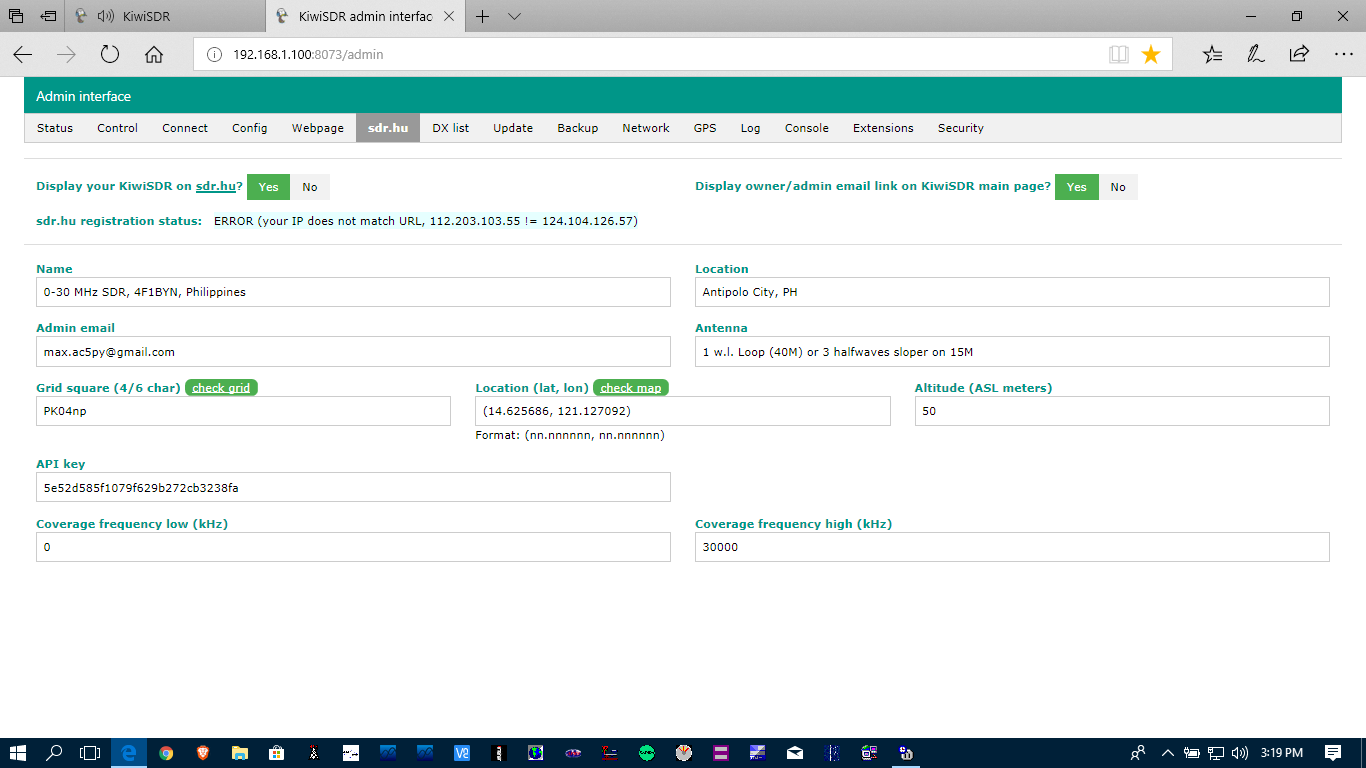This screenshot has width=1366, height=768.
Task: Follow the sdr.hu hyperlink
Action: coord(216,186)
